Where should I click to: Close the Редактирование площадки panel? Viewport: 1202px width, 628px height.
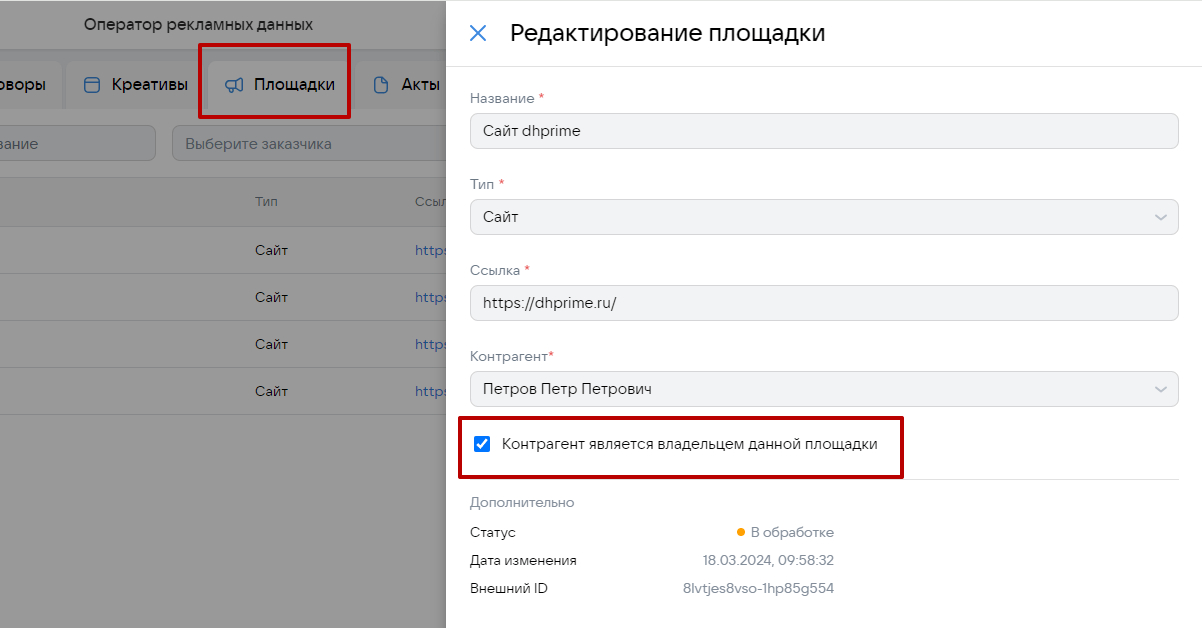coord(478,33)
